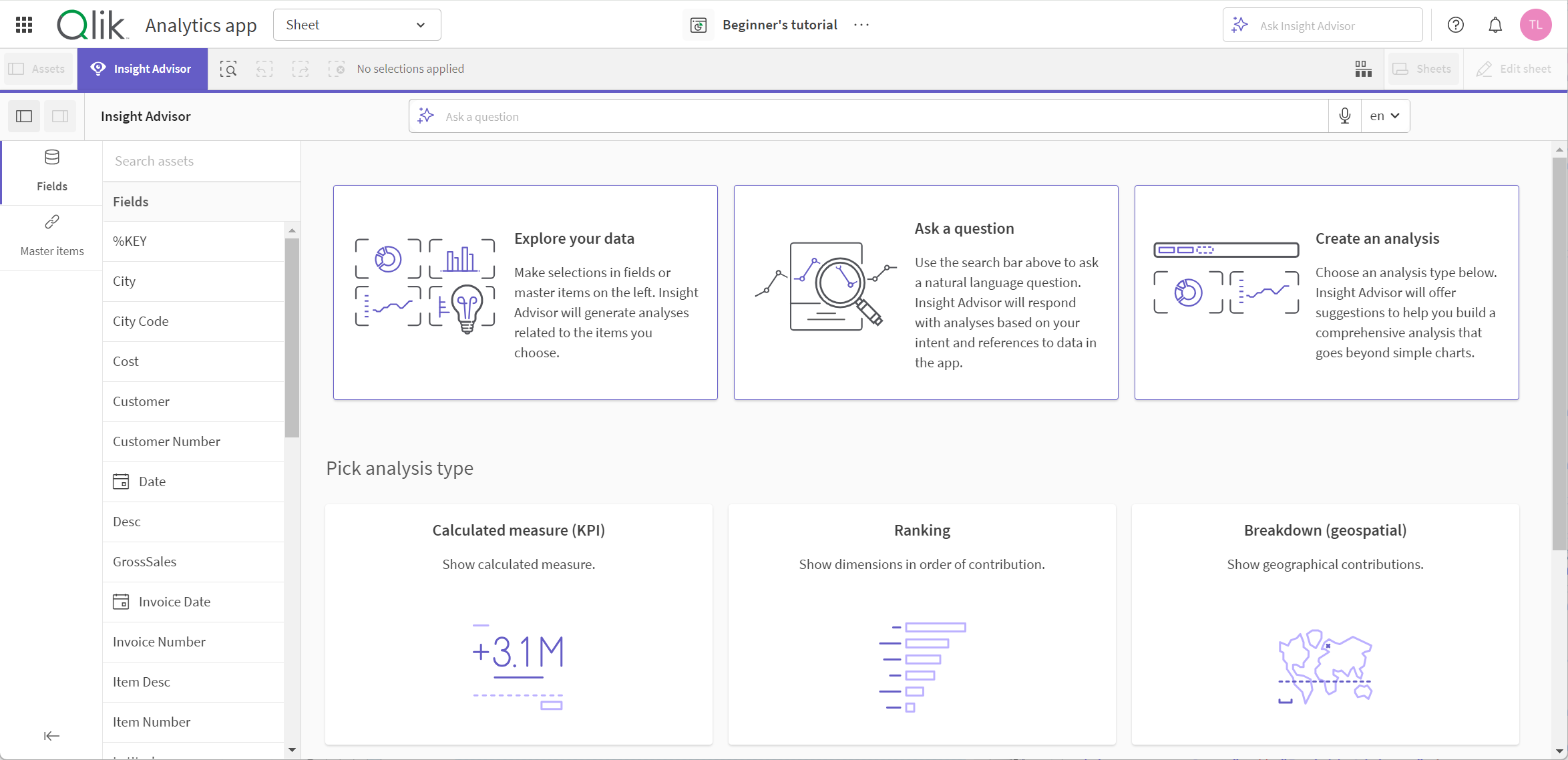
Task: Click the grid/sheets view icon
Action: click(1363, 68)
